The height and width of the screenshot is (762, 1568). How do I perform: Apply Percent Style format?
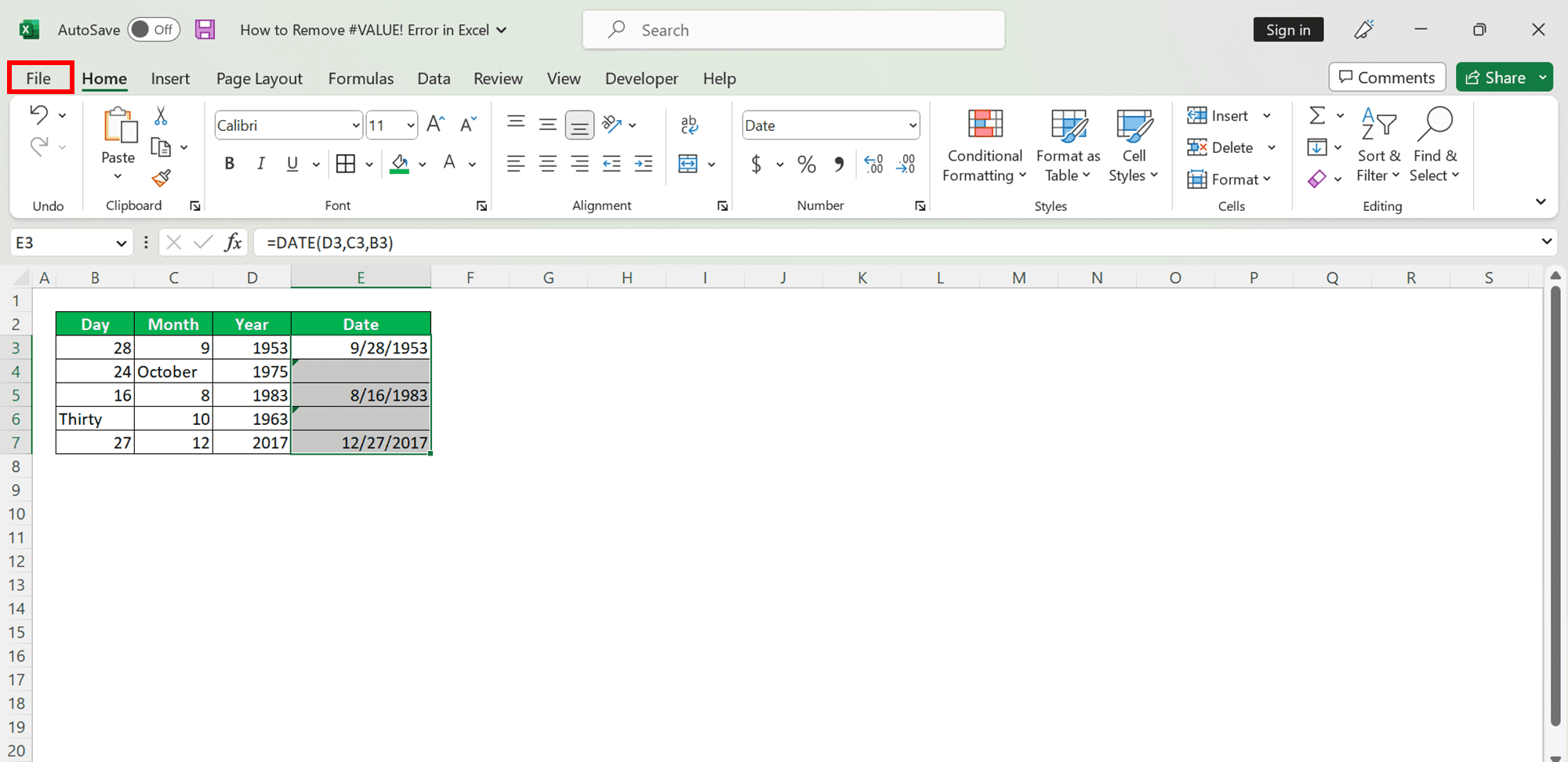tap(807, 164)
